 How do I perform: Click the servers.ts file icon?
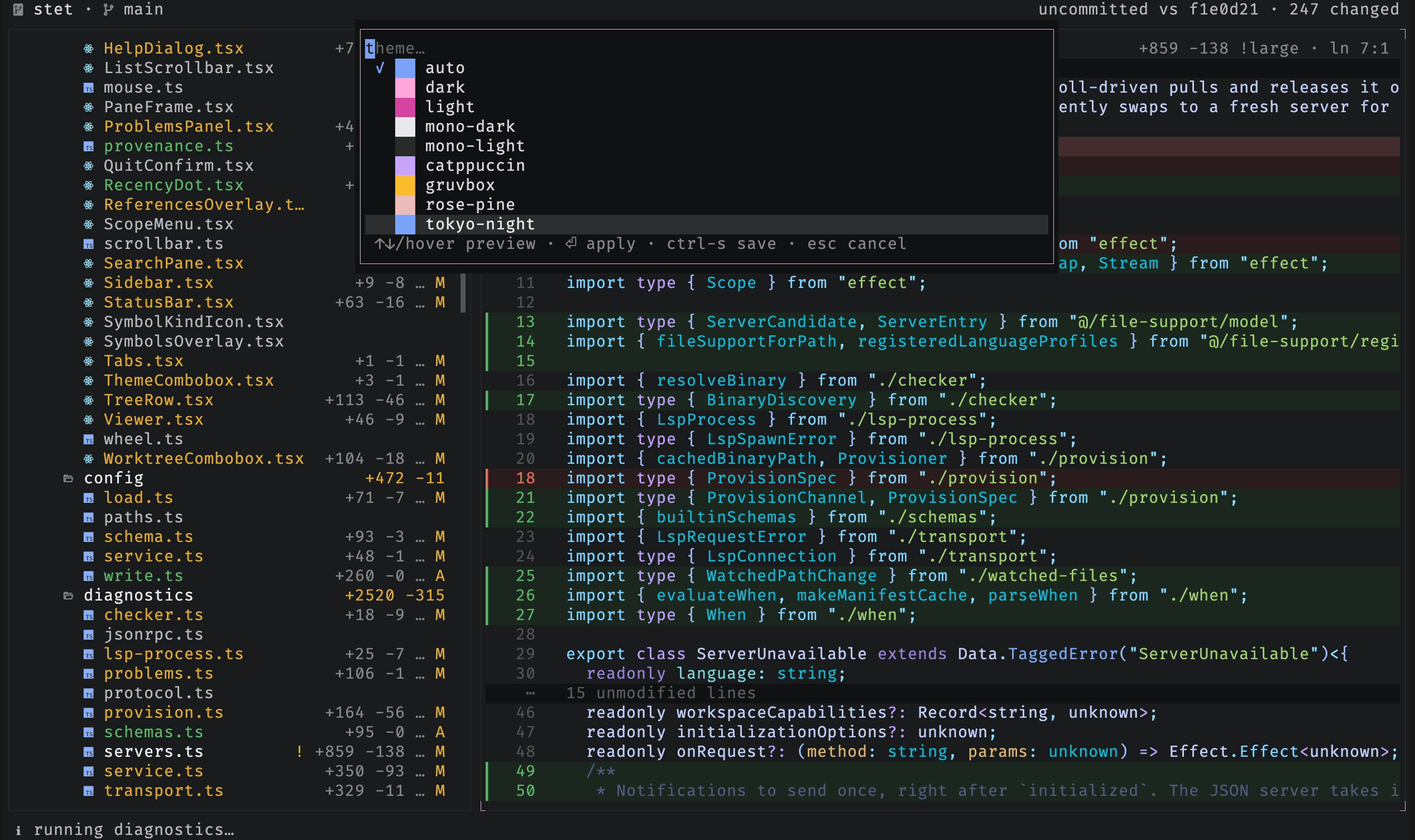point(89,752)
